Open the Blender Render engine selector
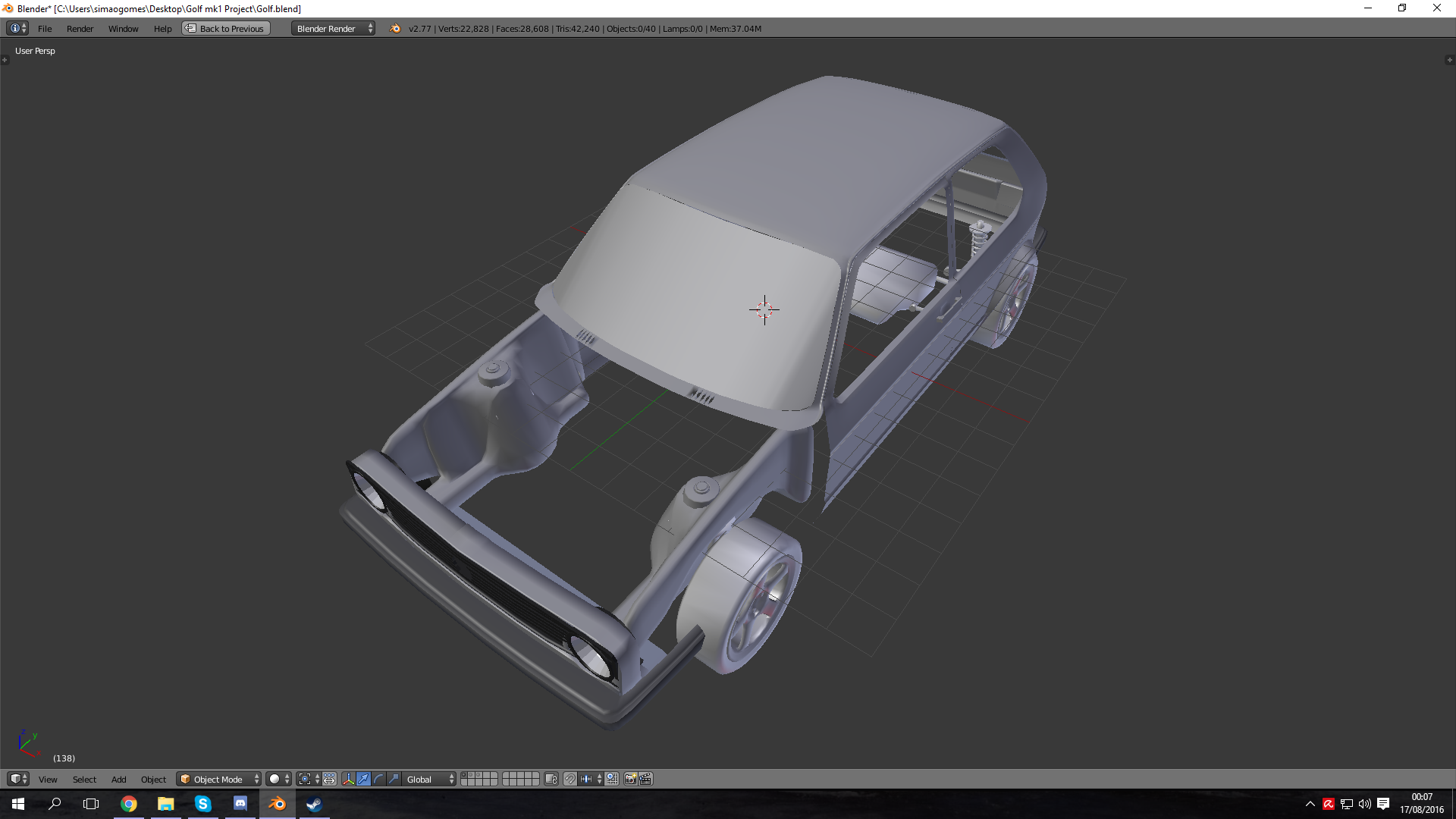1456x819 pixels. (x=333, y=28)
